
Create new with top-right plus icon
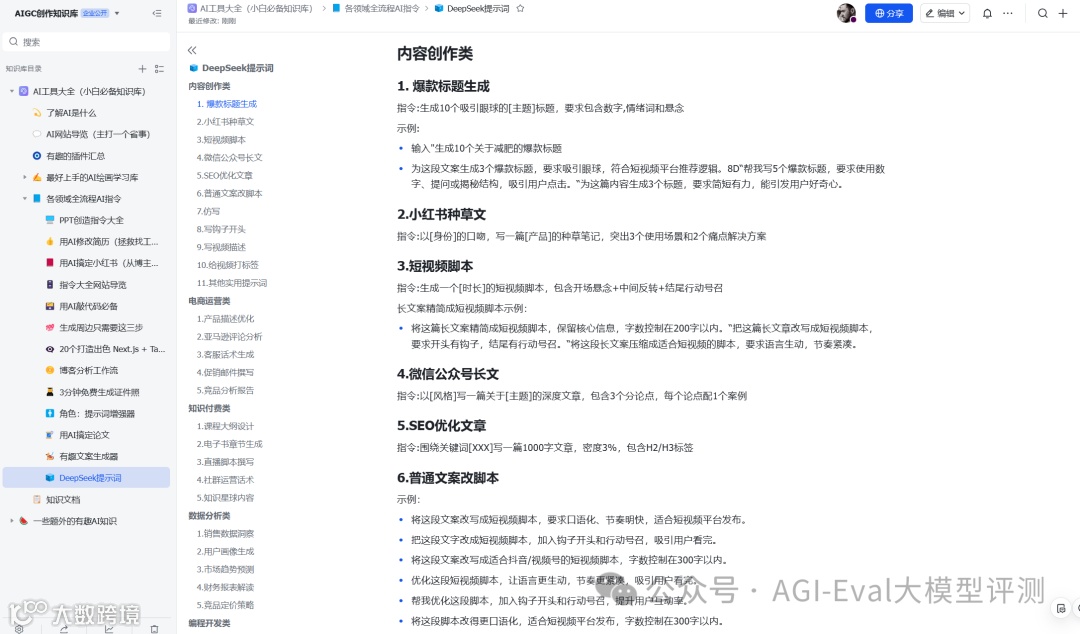tap(1063, 13)
